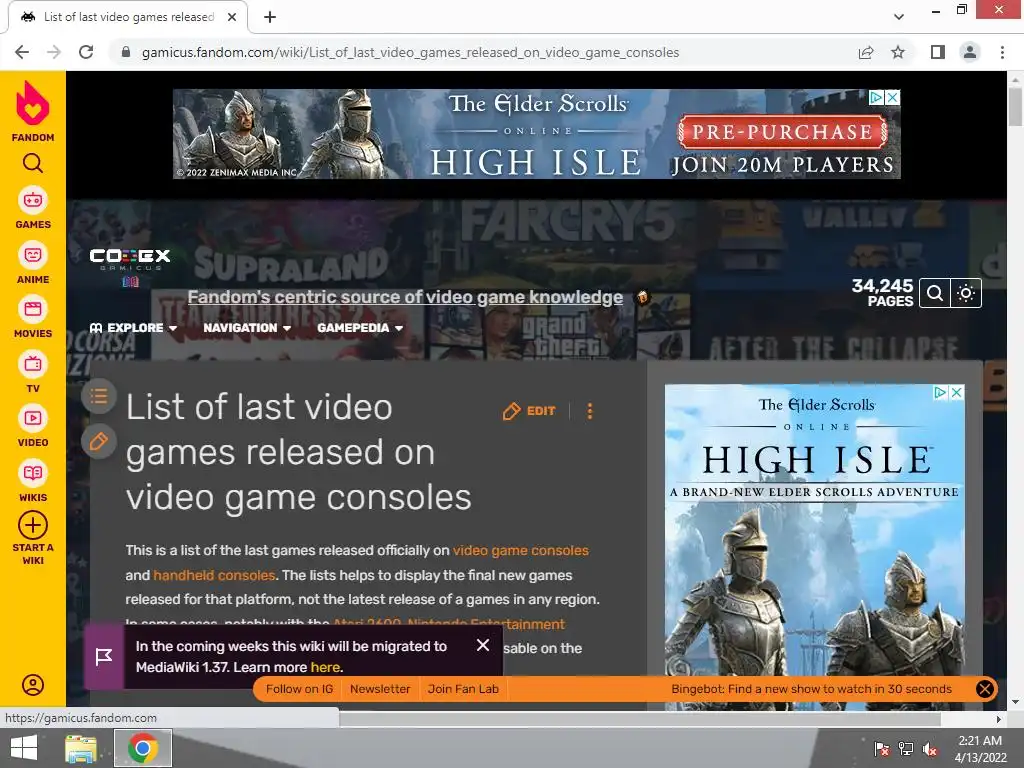Expand the tab search chevron
The image size is (1024, 768).
pos(899,17)
